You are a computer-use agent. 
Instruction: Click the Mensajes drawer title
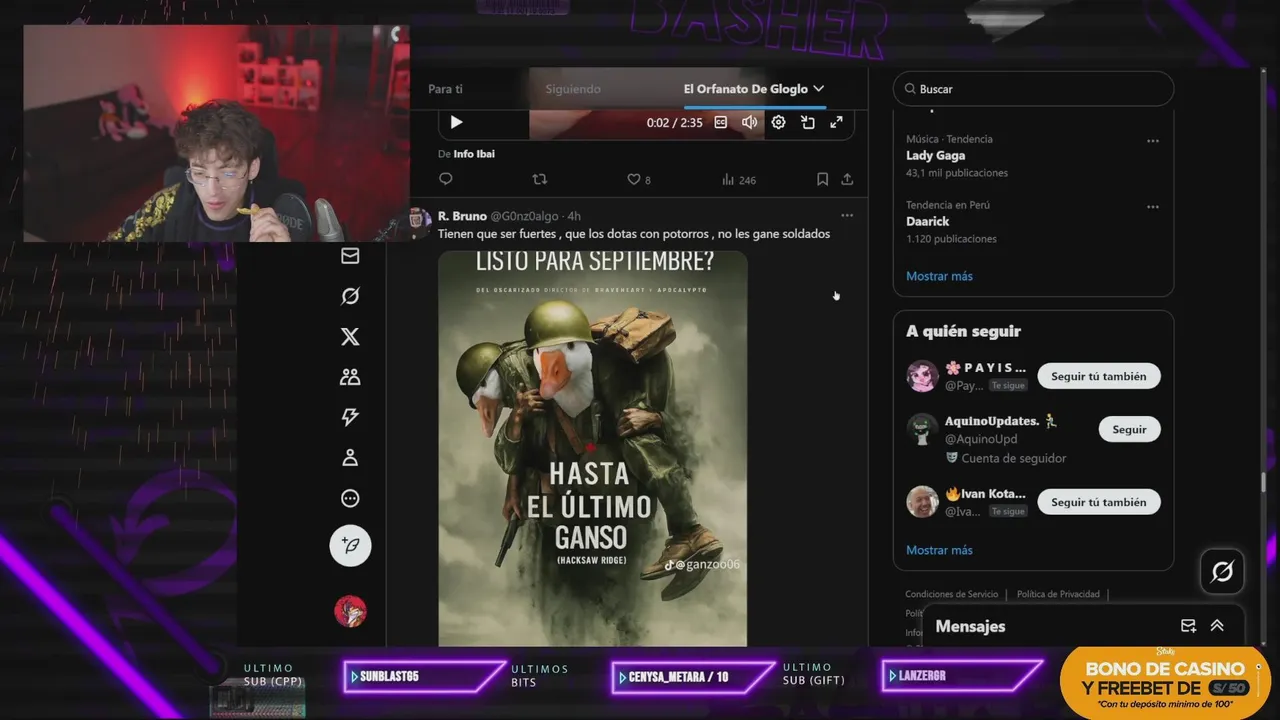tap(970, 627)
